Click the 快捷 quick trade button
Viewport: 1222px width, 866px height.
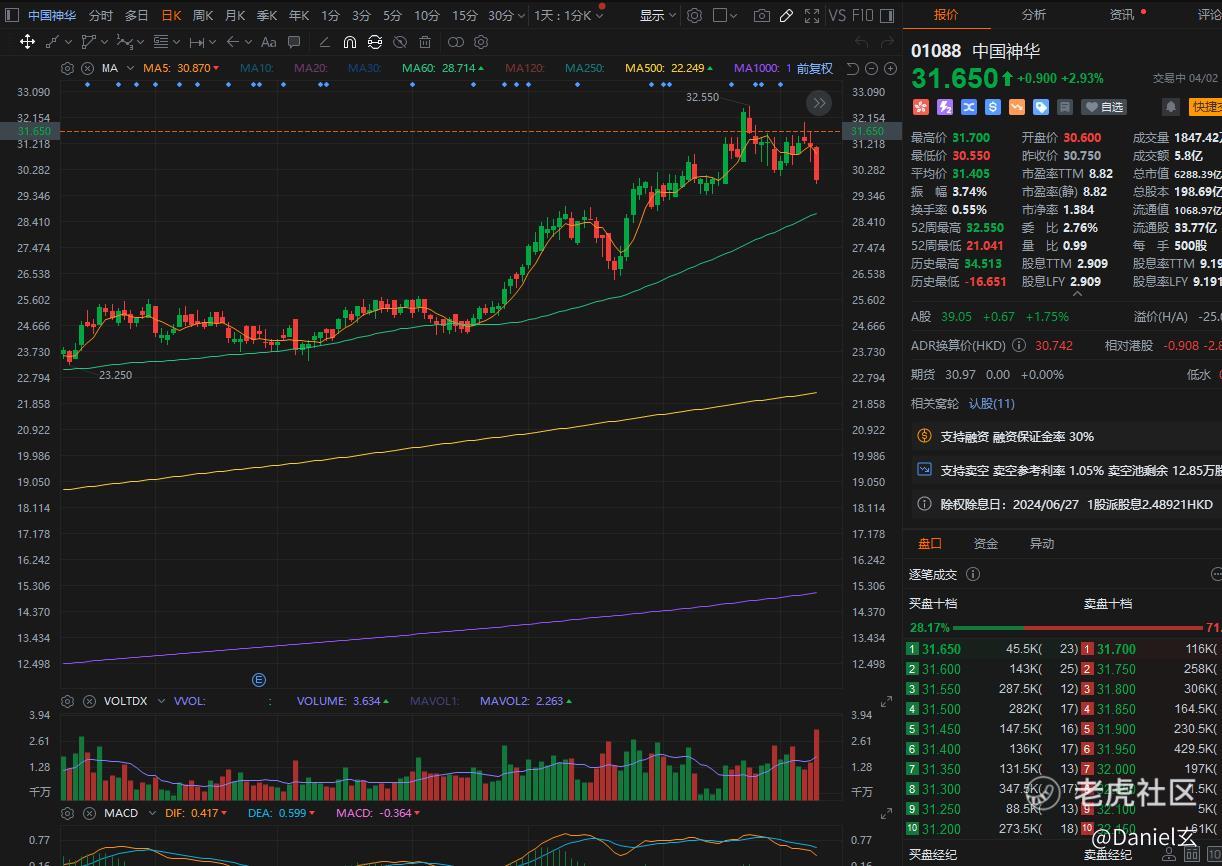pos(1205,107)
